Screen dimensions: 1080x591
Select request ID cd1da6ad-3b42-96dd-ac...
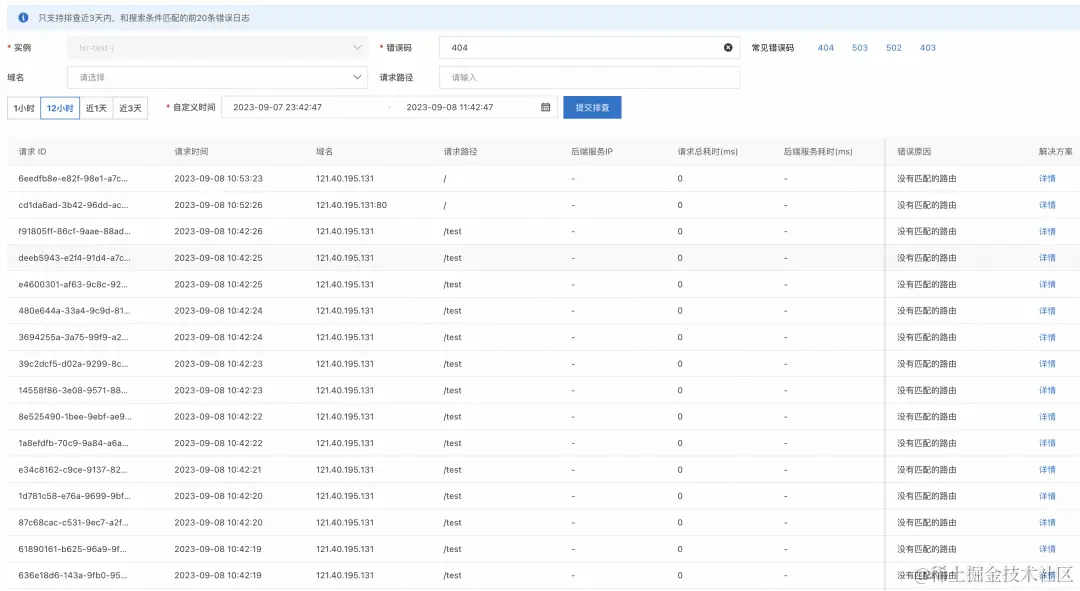[x=73, y=205]
